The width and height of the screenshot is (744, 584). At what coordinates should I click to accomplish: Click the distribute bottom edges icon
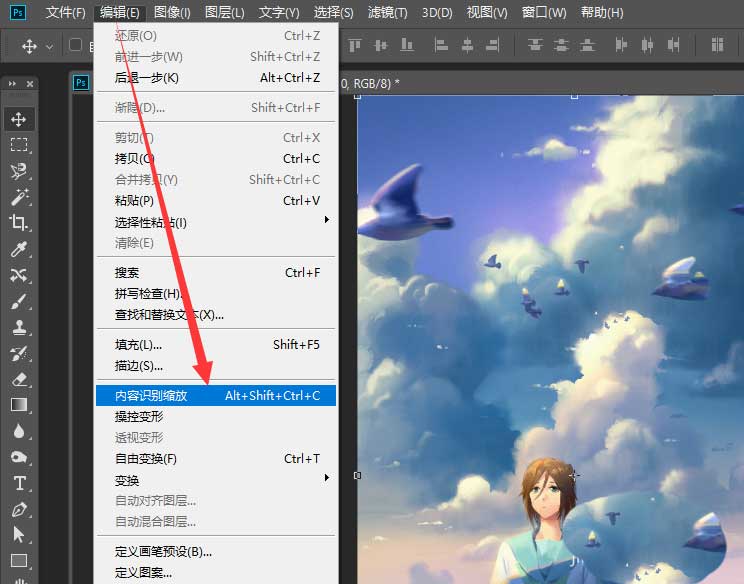click(587, 45)
